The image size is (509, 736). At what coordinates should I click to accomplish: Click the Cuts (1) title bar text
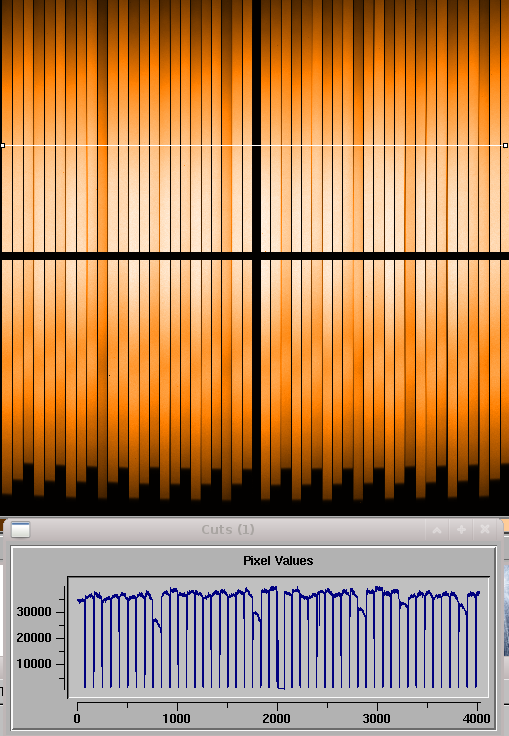coord(228,530)
